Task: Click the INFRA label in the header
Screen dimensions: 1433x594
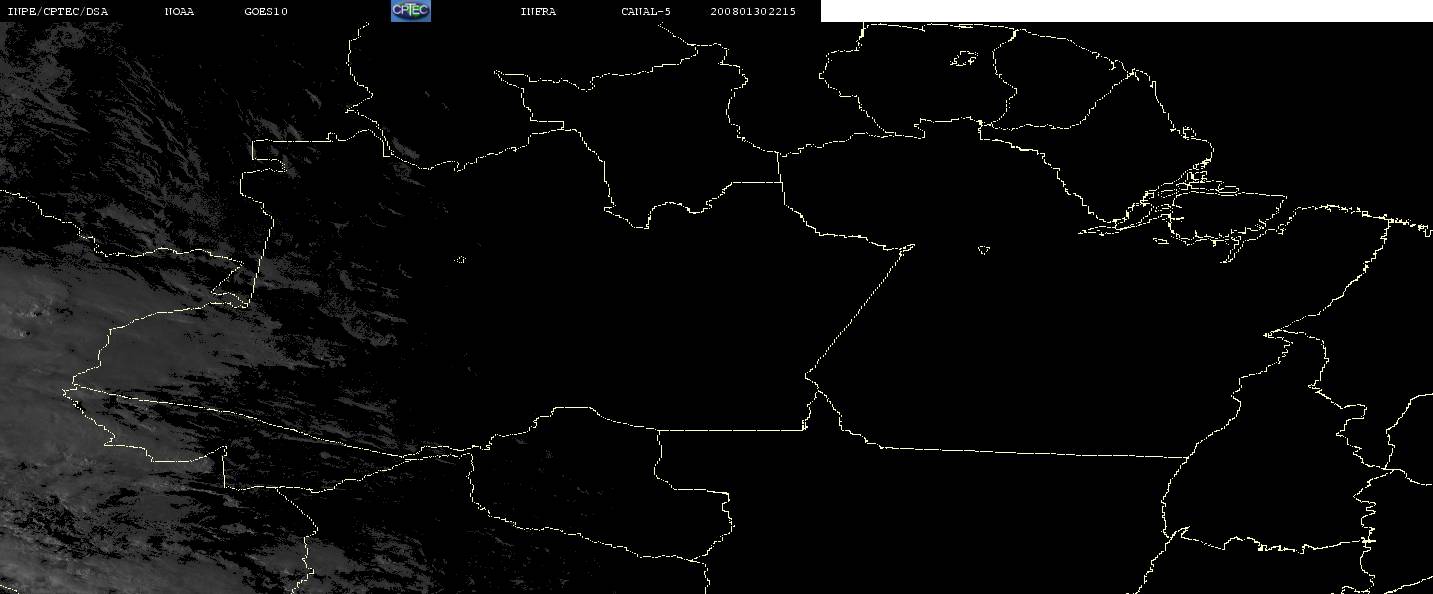Action: point(538,12)
